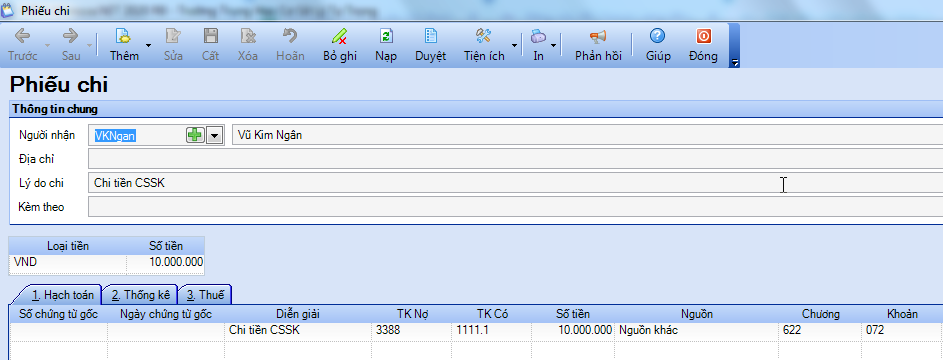Print with the In icon

click(538, 36)
